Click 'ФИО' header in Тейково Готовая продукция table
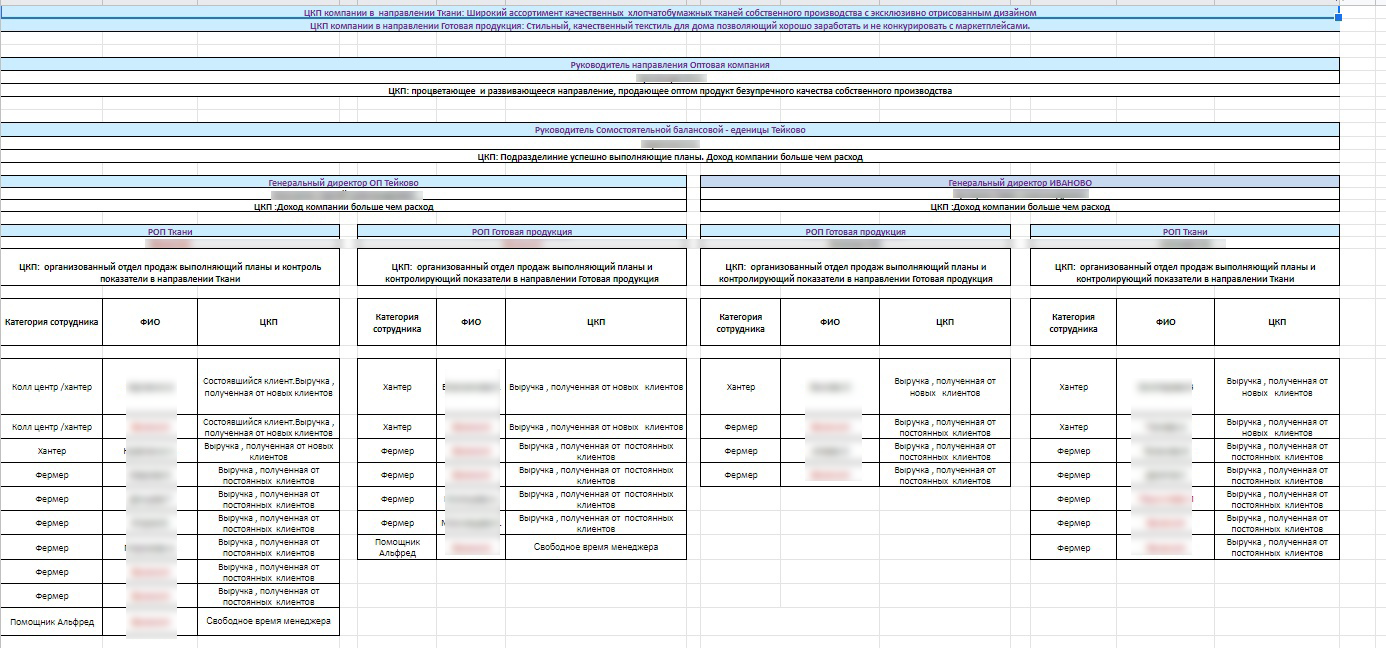 click(471, 322)
